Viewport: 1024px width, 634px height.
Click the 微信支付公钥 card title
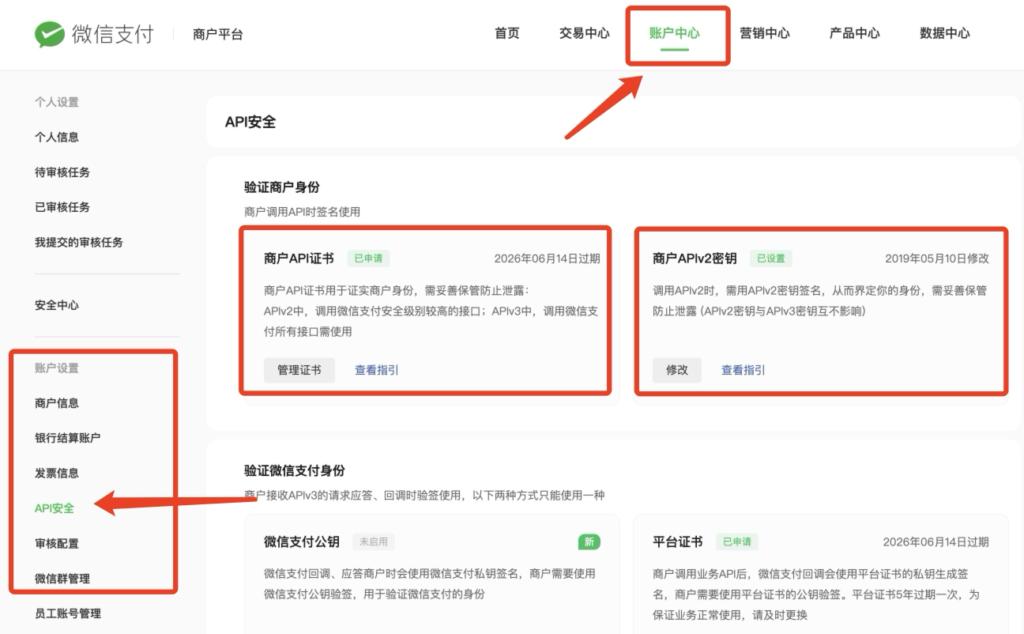click(302, 542)
